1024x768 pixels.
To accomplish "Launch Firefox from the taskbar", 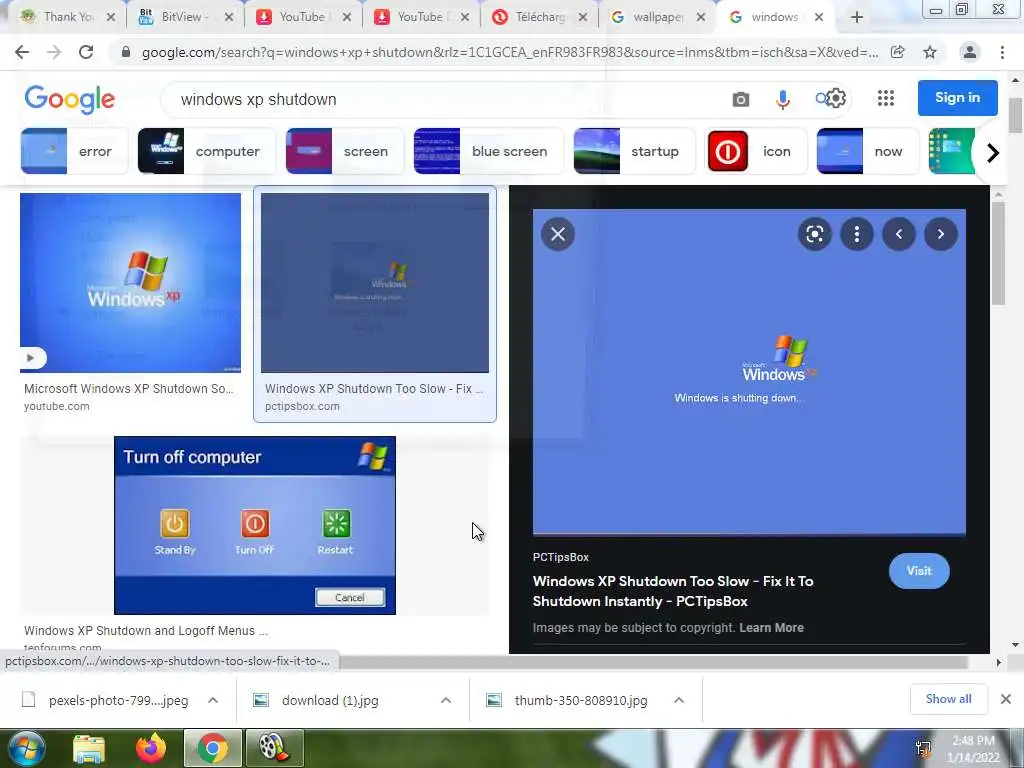I will (151, 748).
